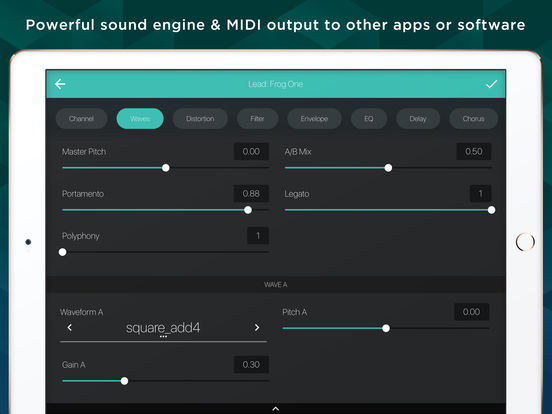Click the Pitch A label

click(x=295, y=312)
